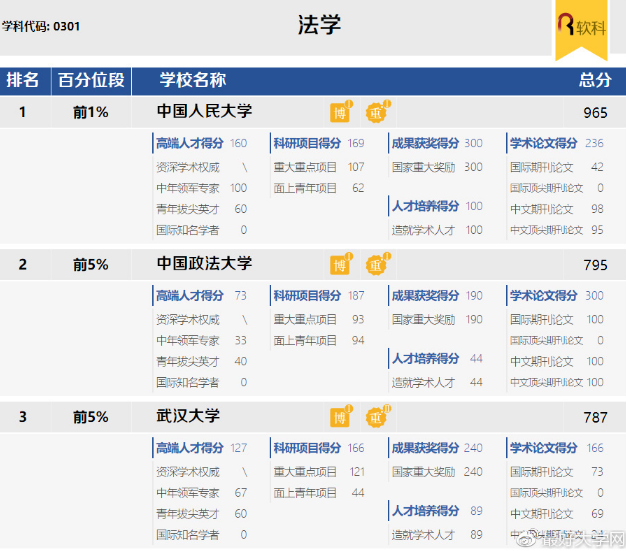Click 成果获奖得分 240 under 武汉大学
This screenshot has height=551, width=626.
[437, 448]
